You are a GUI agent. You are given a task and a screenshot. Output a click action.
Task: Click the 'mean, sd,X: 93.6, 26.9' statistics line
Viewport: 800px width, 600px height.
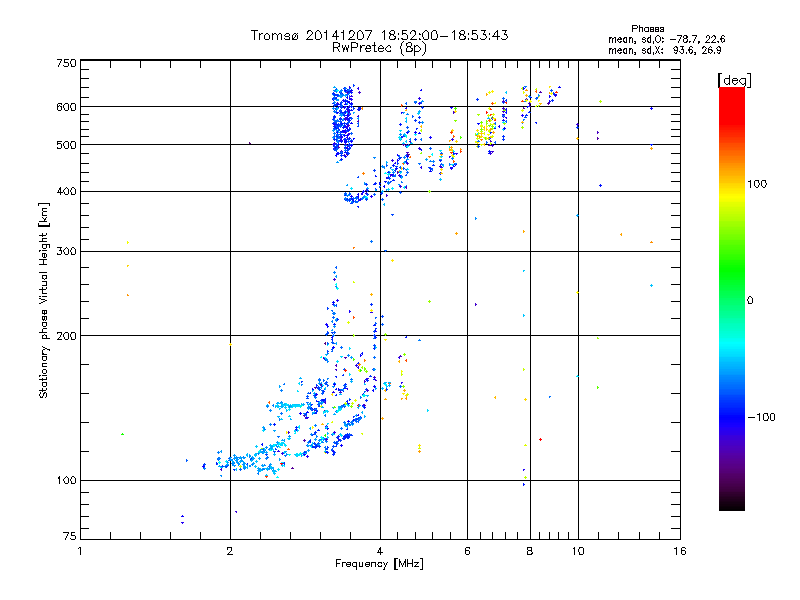pyautogui.click(x=664, y=50)
